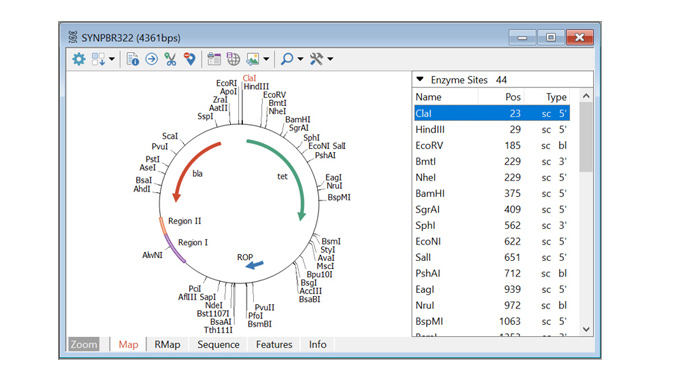Open the globe web lookup icon

coord(233,59)
